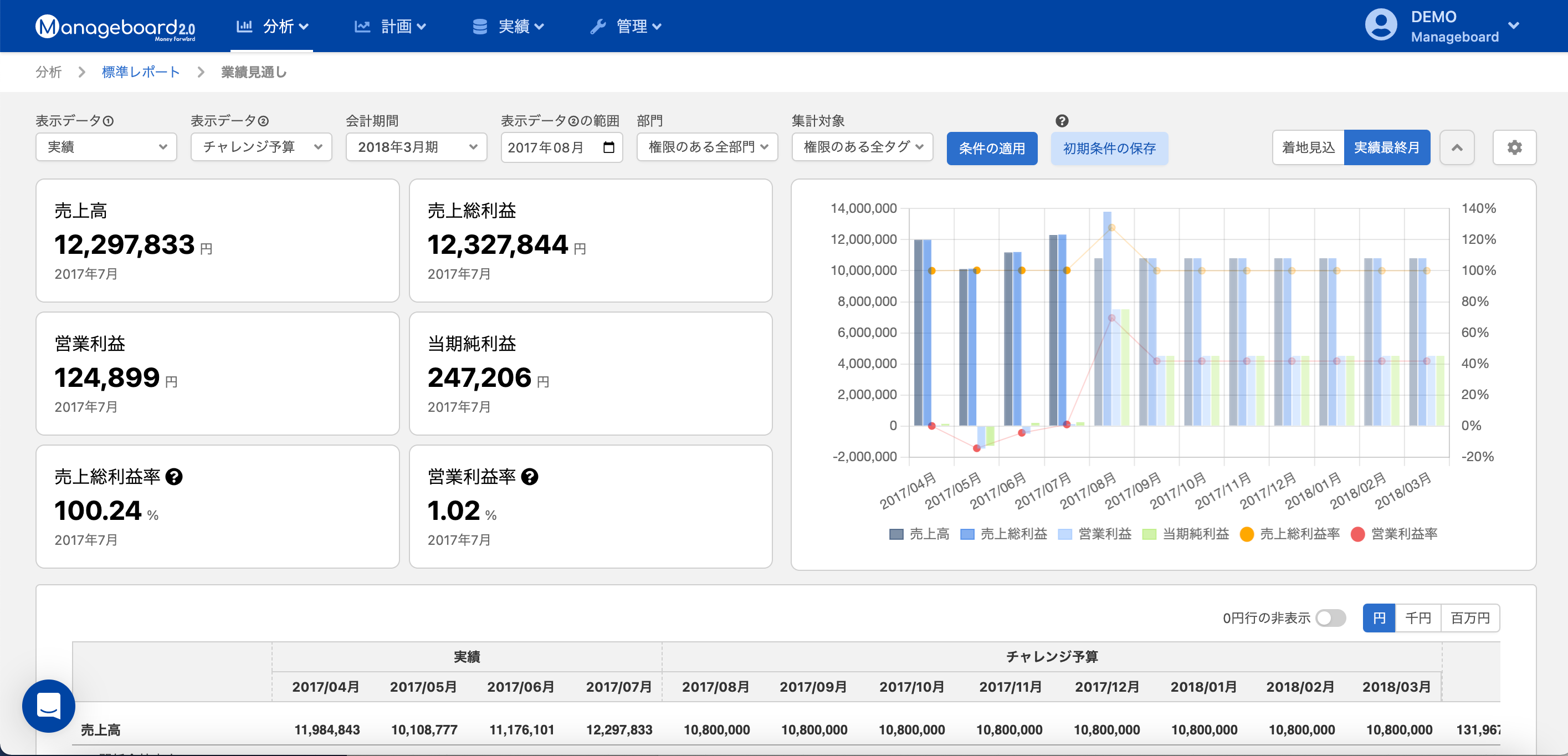Select 百万円 unit display
Viewport: 1568px width, 756px height.
1469,618
